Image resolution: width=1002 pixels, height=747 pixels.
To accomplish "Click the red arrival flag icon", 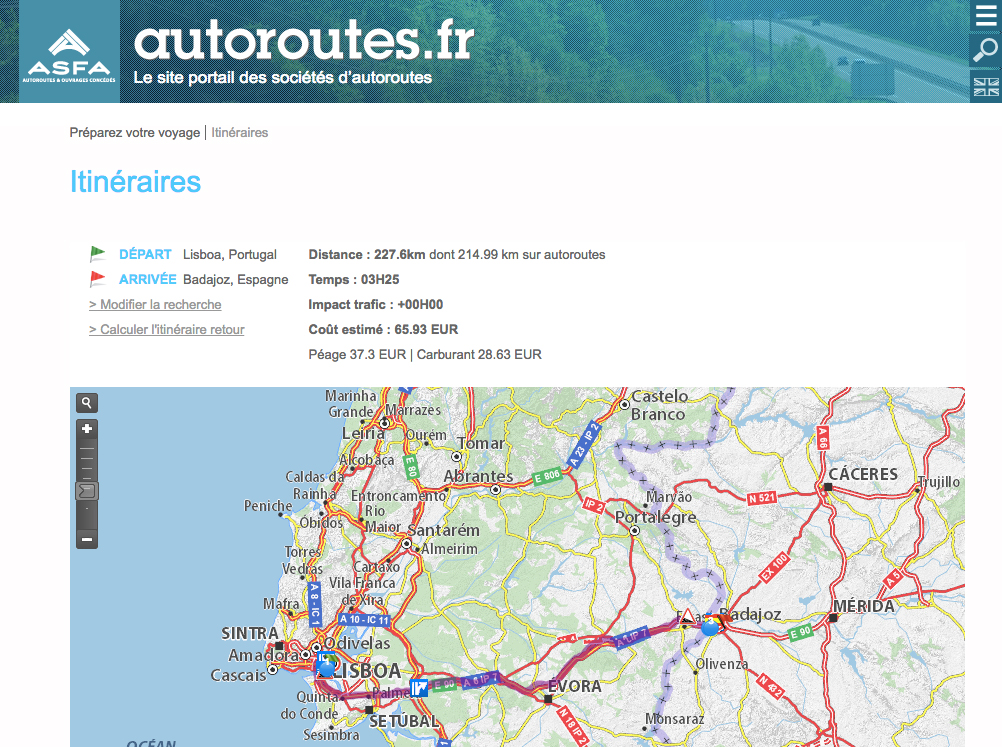I will 98,279.
